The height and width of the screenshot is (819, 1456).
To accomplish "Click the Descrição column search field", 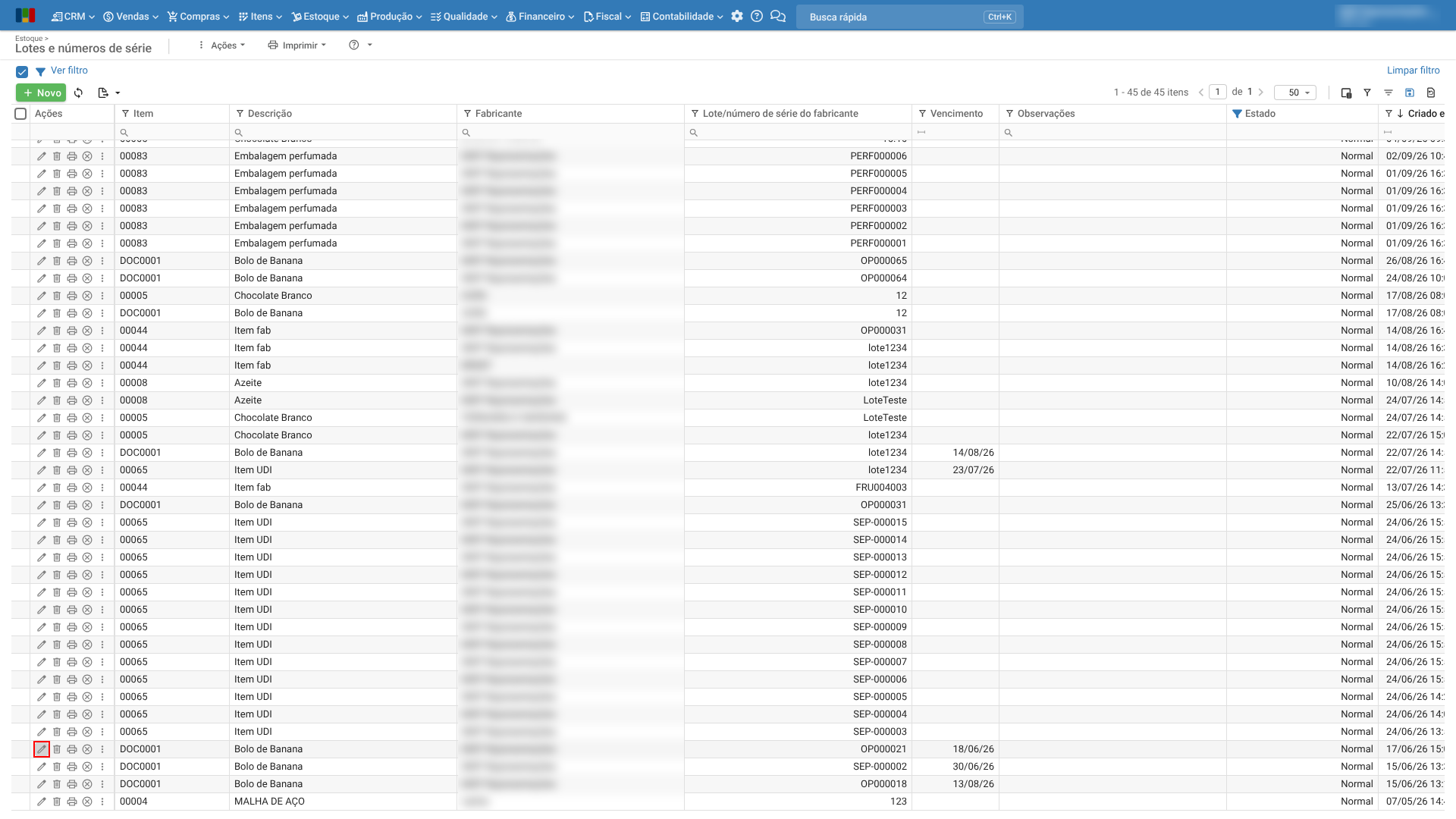I will [343, 133].
